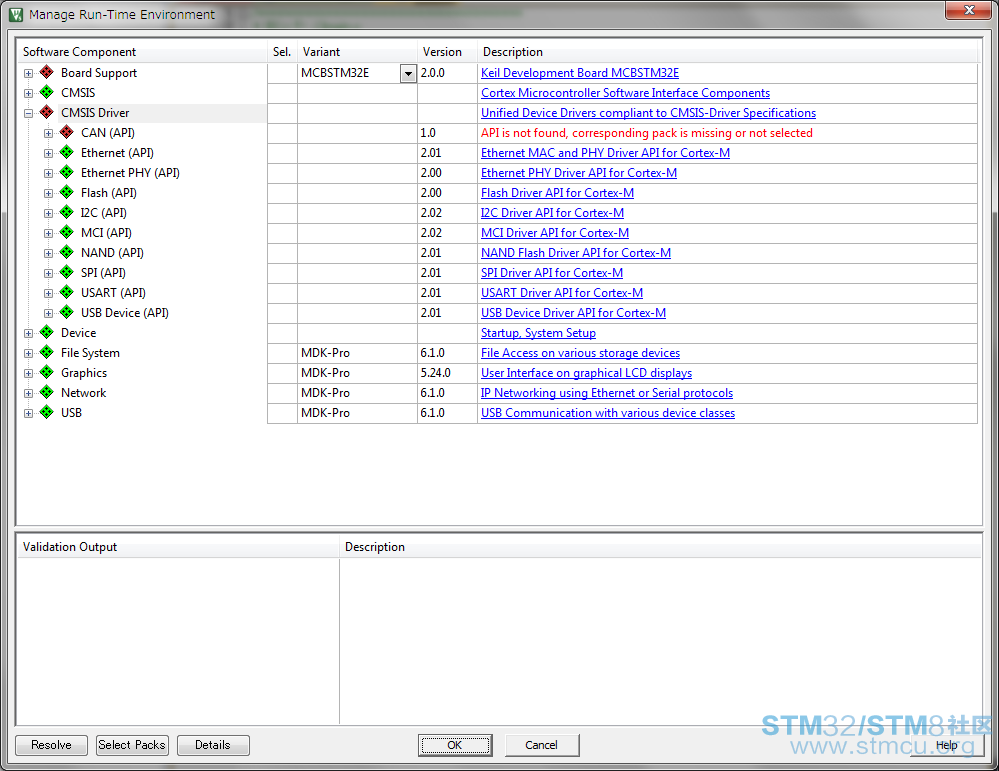
Task: Expand the File System node
Action: click(x=28, y=354)
